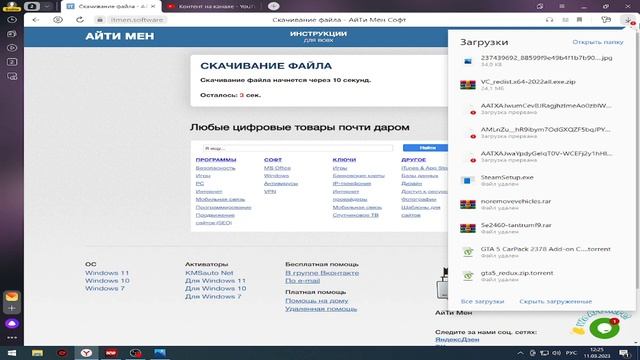Click the Yandex Browser taskbar icon
The height and width of the screenshot is (360, 640).
(86, 353)
